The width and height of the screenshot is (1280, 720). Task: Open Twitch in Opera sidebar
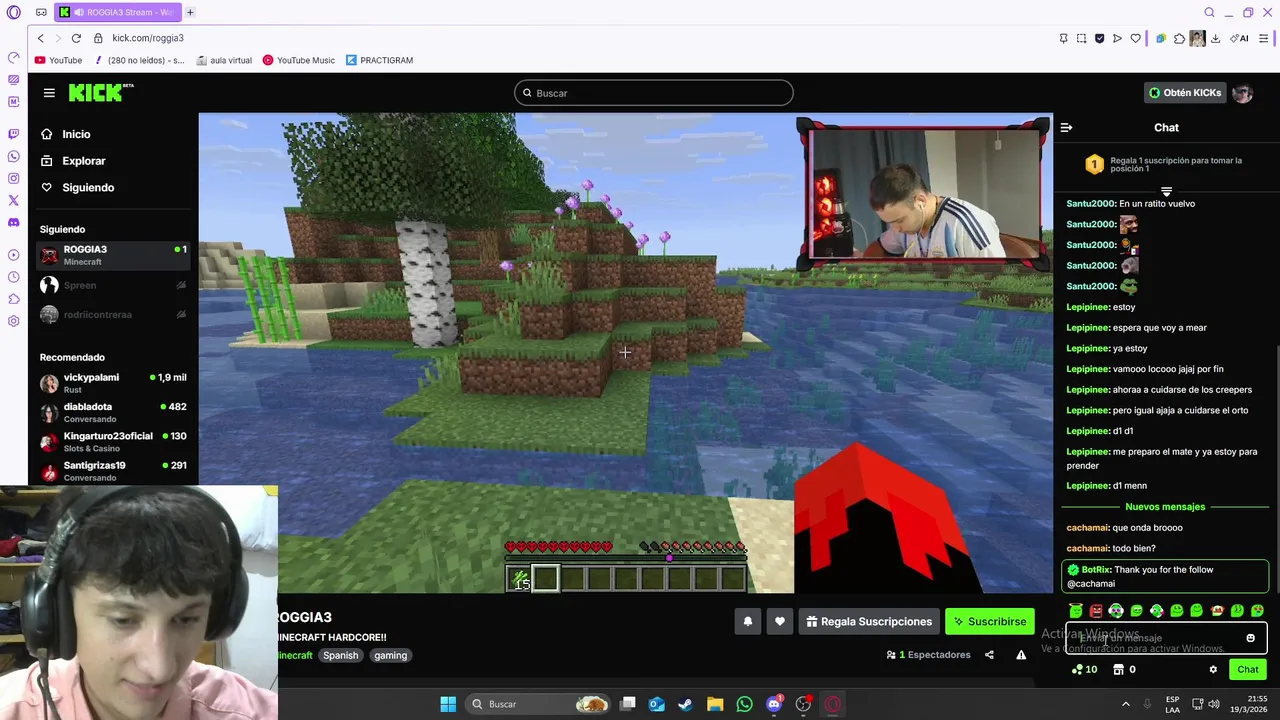13,134
